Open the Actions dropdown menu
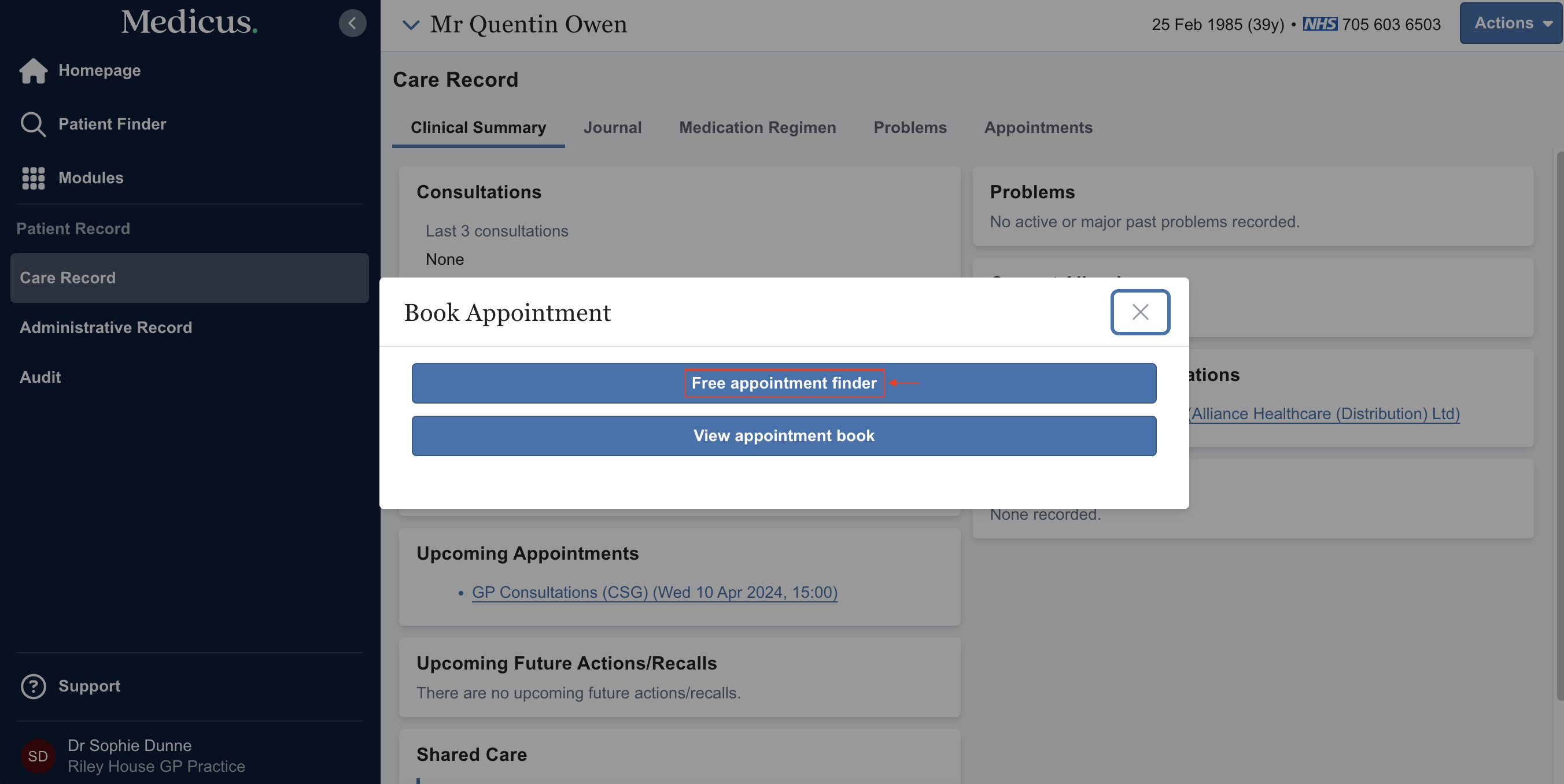The height and width of the screenshot is (784, 1564). point(1510,23)
